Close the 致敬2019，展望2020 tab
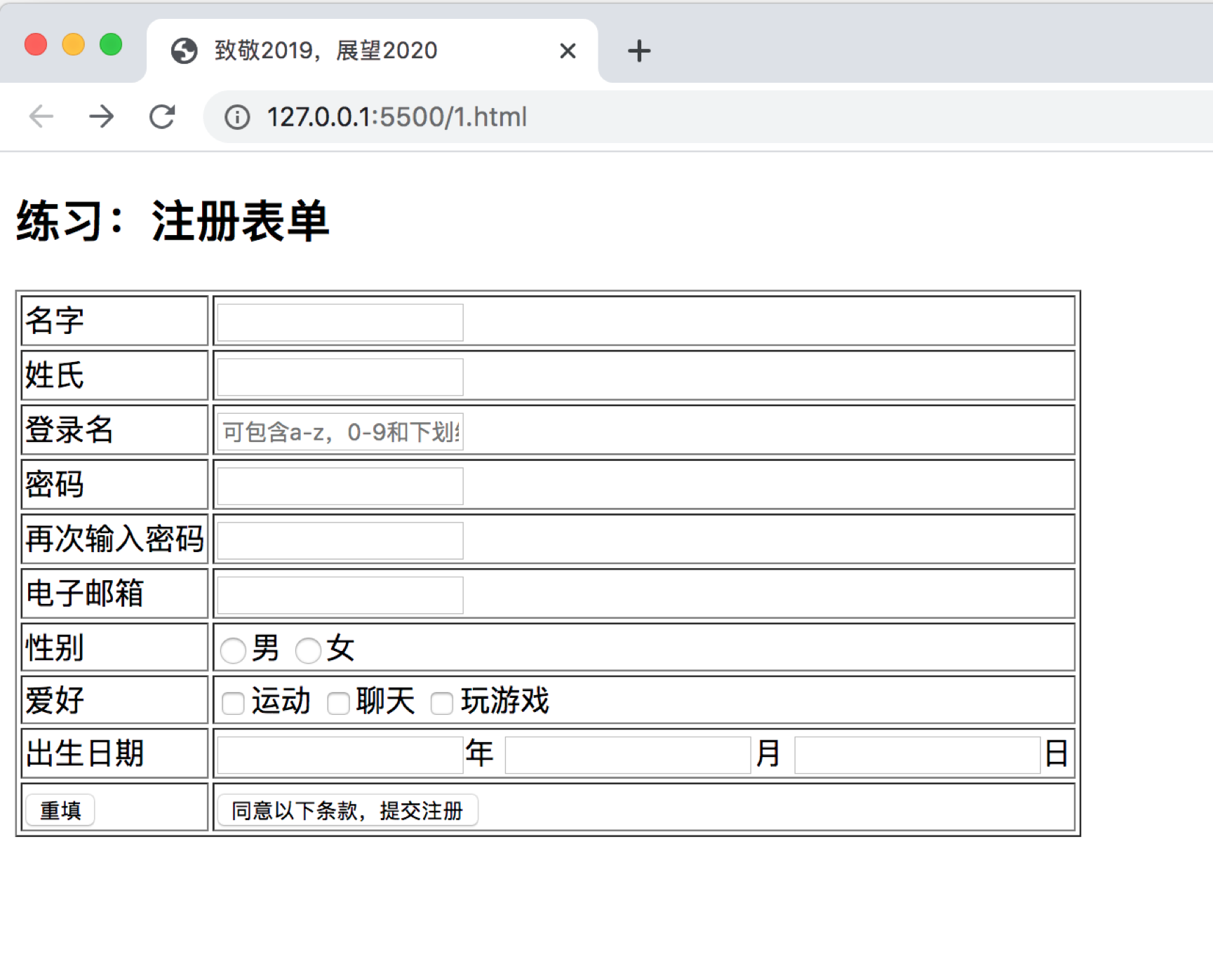 [568, 51]
